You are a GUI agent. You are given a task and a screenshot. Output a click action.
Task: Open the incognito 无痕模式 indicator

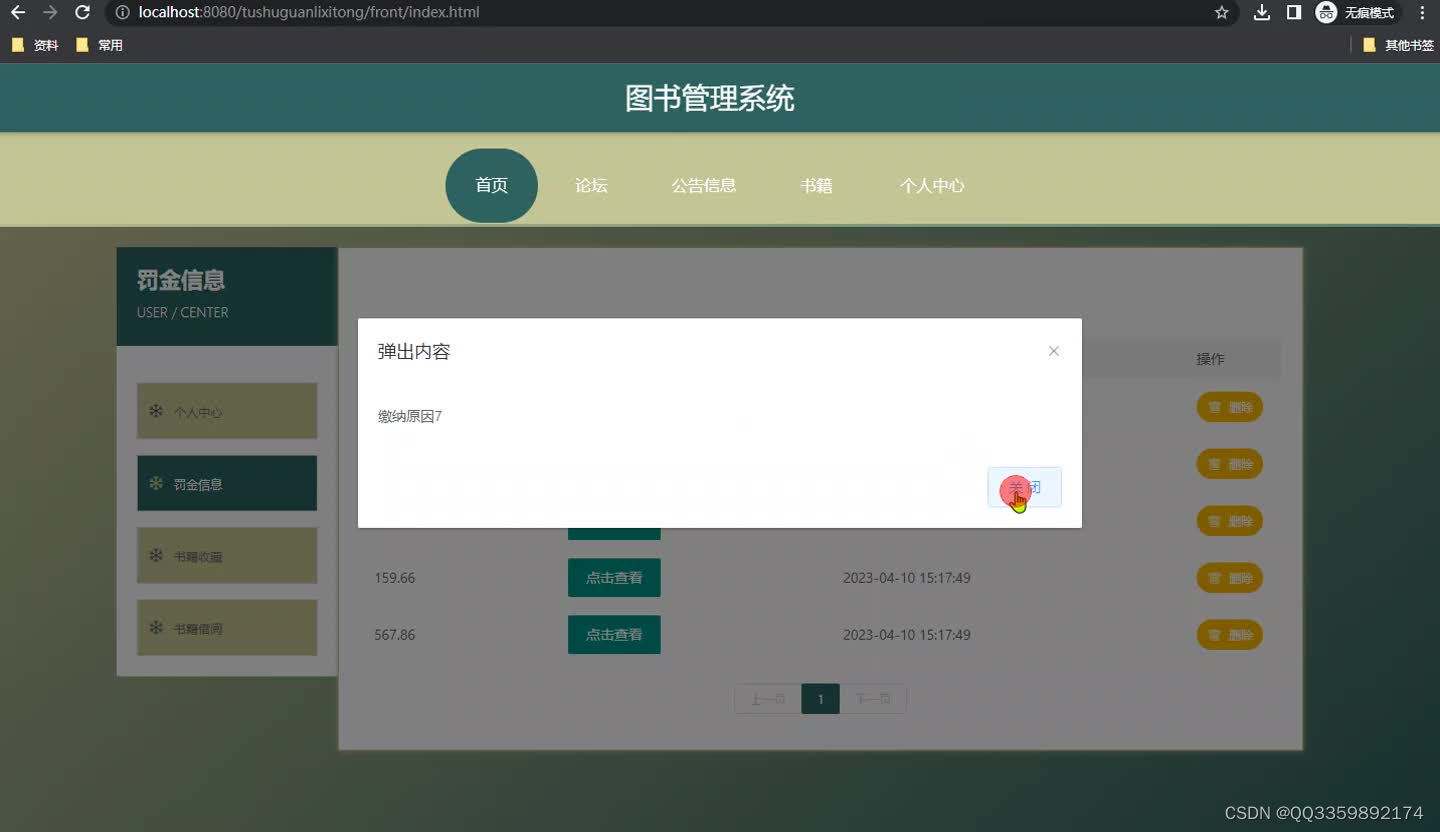point(1357,13)
